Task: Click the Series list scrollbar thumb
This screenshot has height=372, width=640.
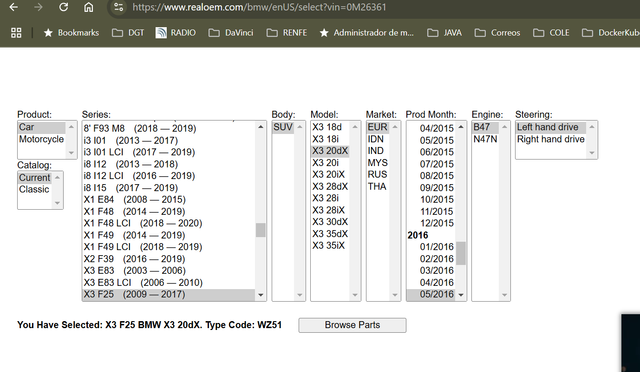Action: 260,230
